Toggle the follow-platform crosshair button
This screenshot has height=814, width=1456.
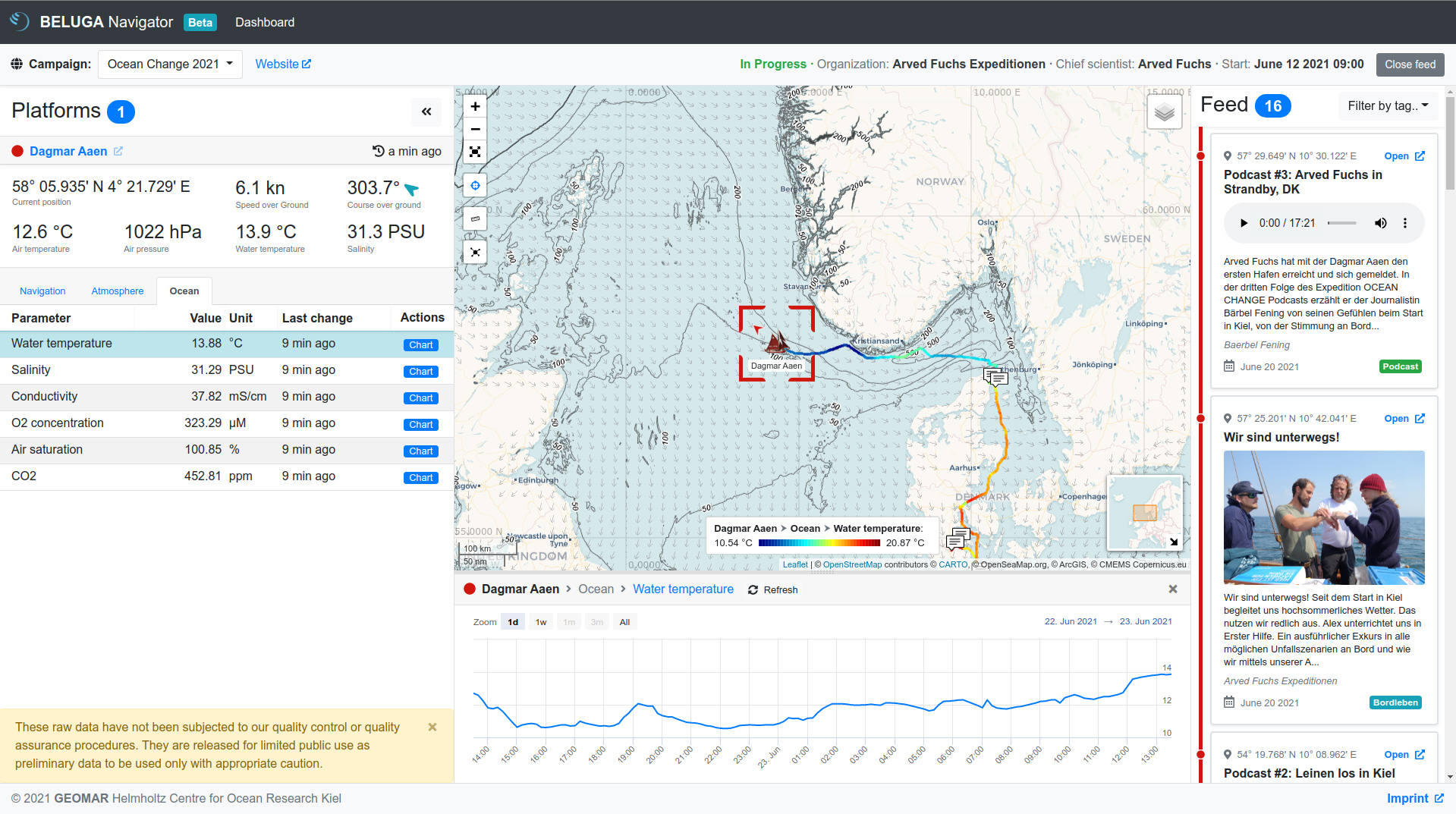(x=475, y=185)
